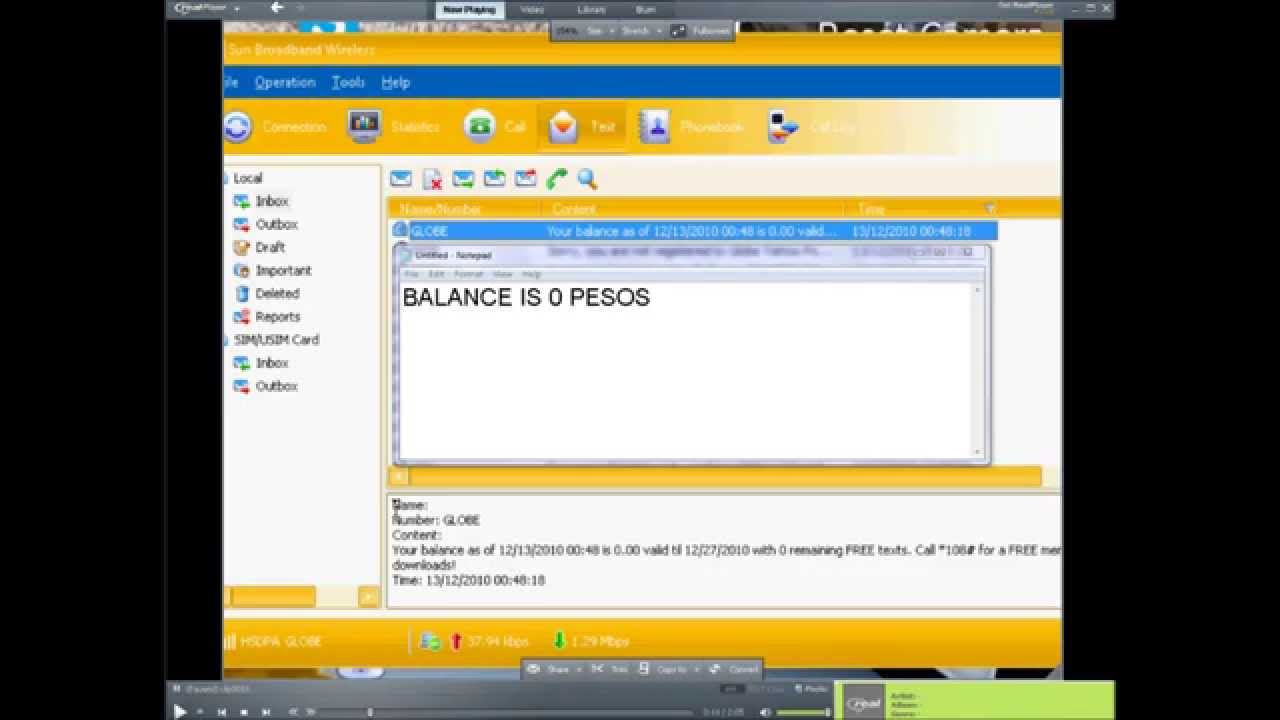The height and width of the screenshot is (720, 1280).
Task: Select the Local tree node
Action: pos(247,178)
